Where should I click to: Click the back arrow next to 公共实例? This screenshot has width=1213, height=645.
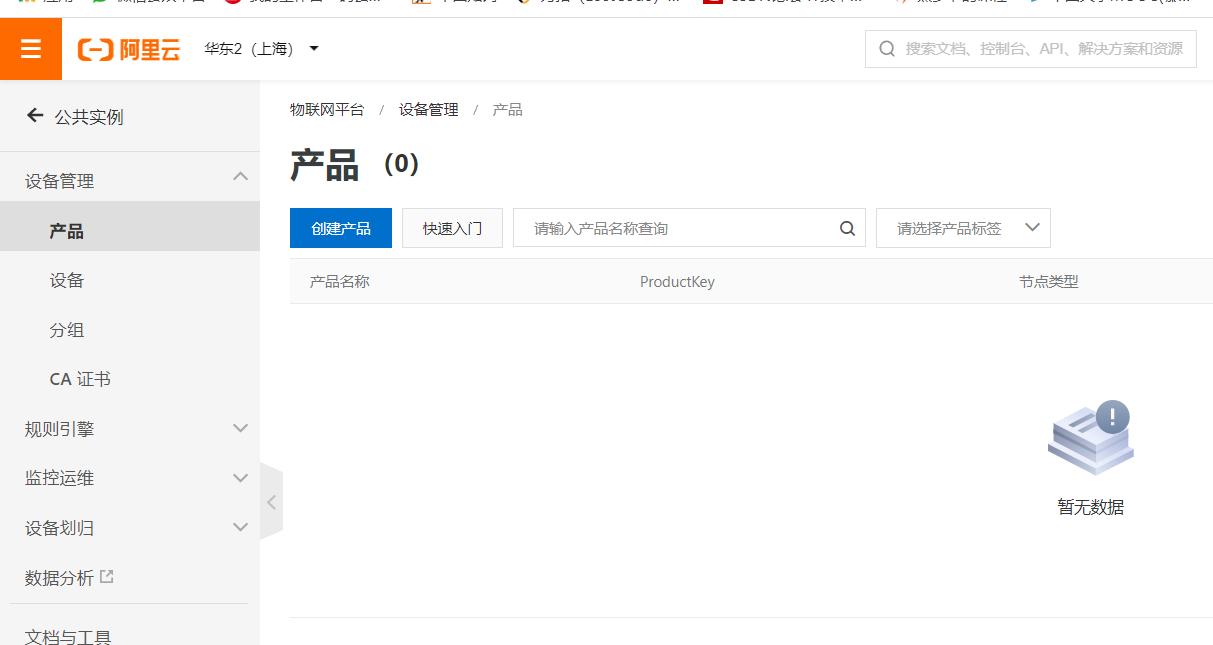point(35,116)
